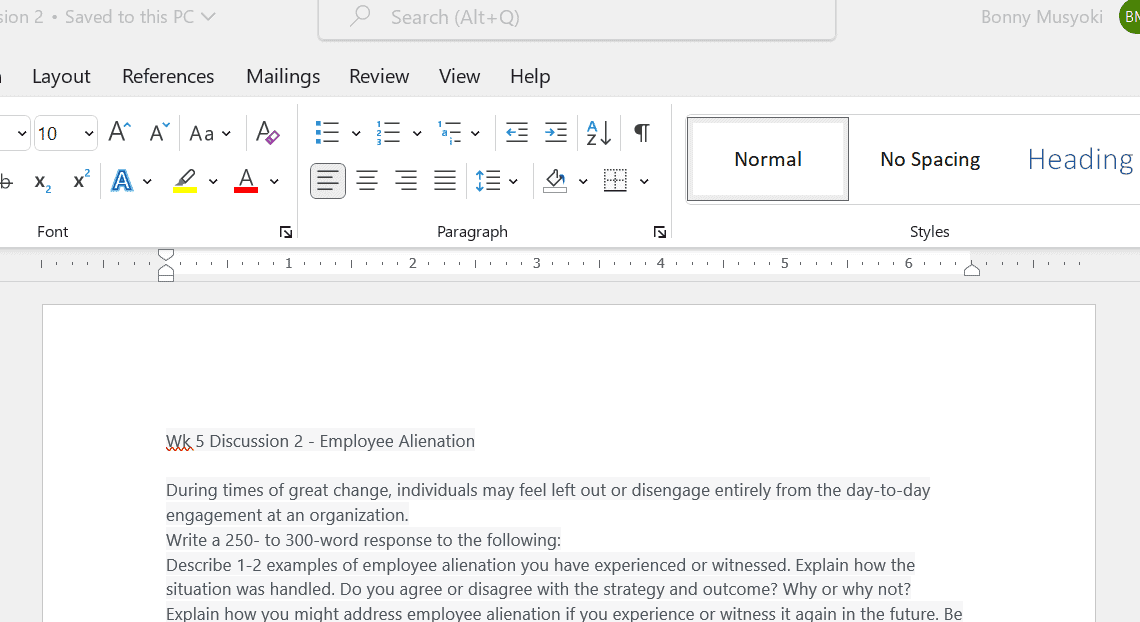Click the Decrease Indent icon
The image size is (1140, 622).
[x=517, y=132]
